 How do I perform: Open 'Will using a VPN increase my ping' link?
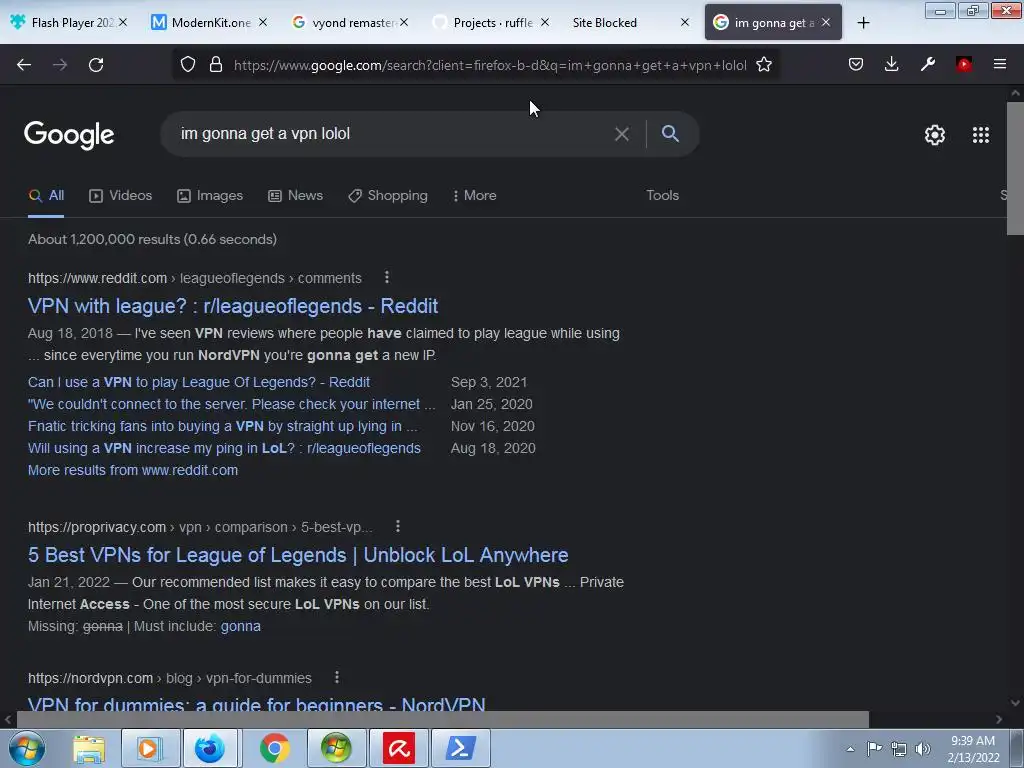225,449
